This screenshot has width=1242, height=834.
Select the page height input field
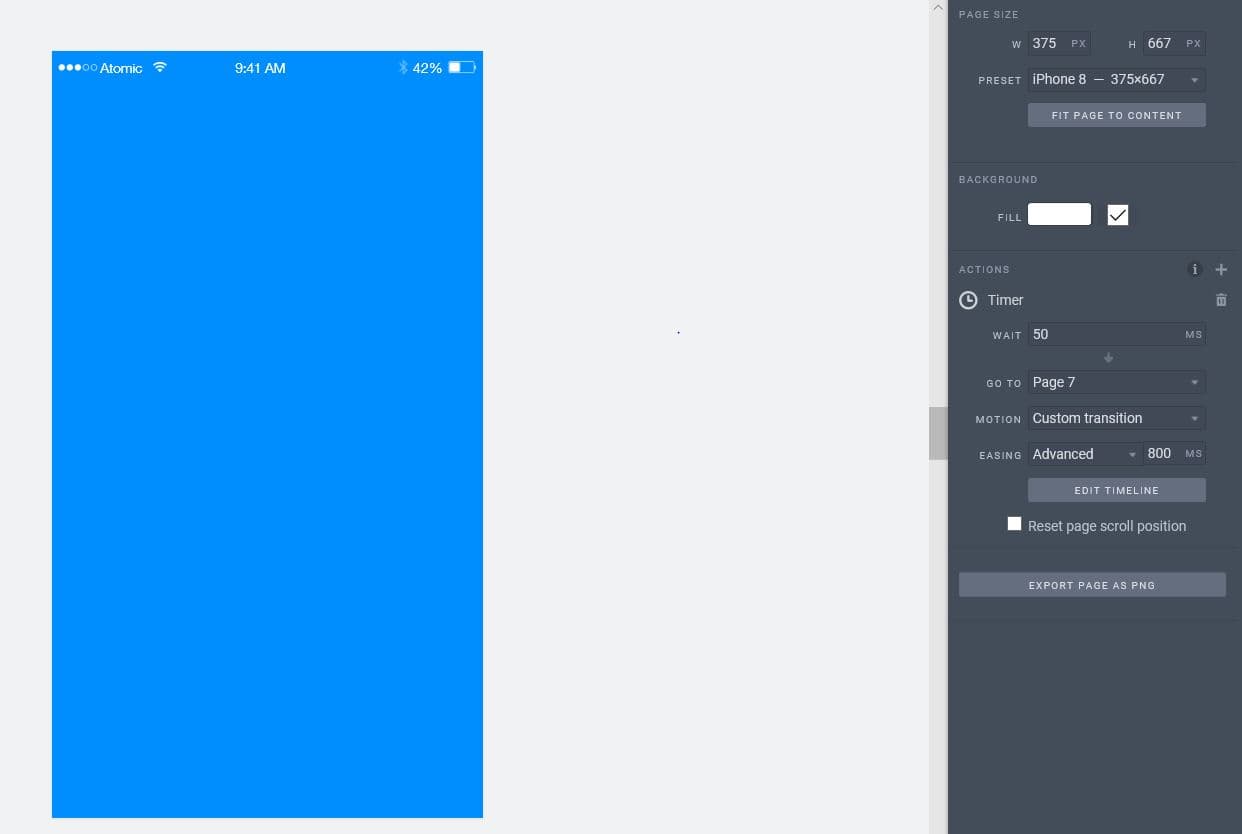(1165, 43)
